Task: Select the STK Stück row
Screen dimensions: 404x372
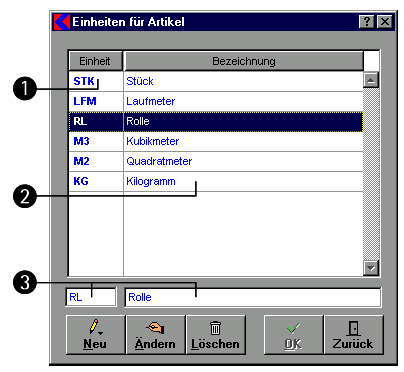Action: (216, 81)
